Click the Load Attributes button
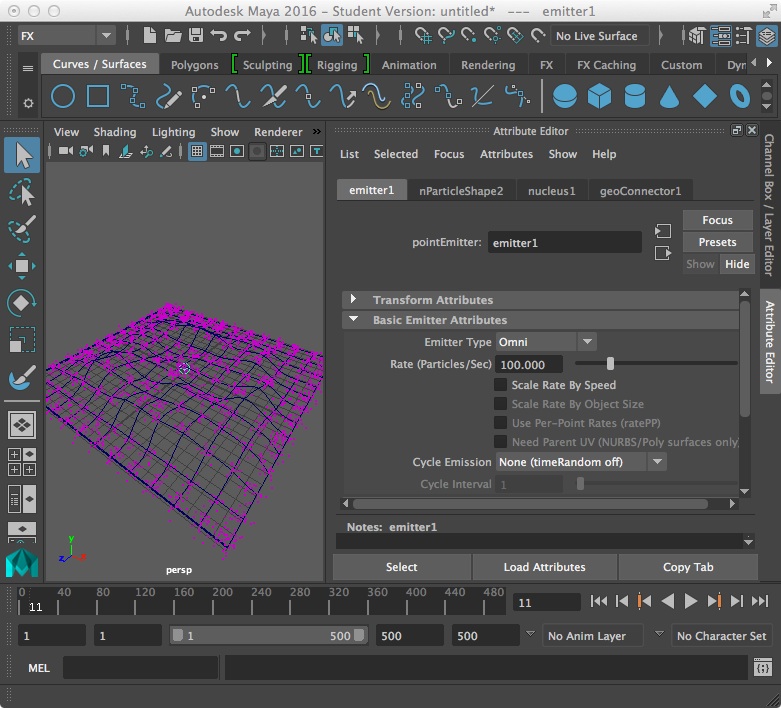781x708 pixels. (x=544, y=567)
